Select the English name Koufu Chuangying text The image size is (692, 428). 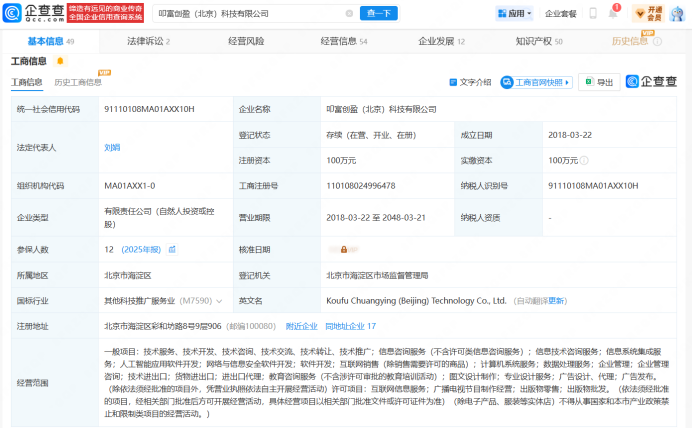click(x=416, y=301)
